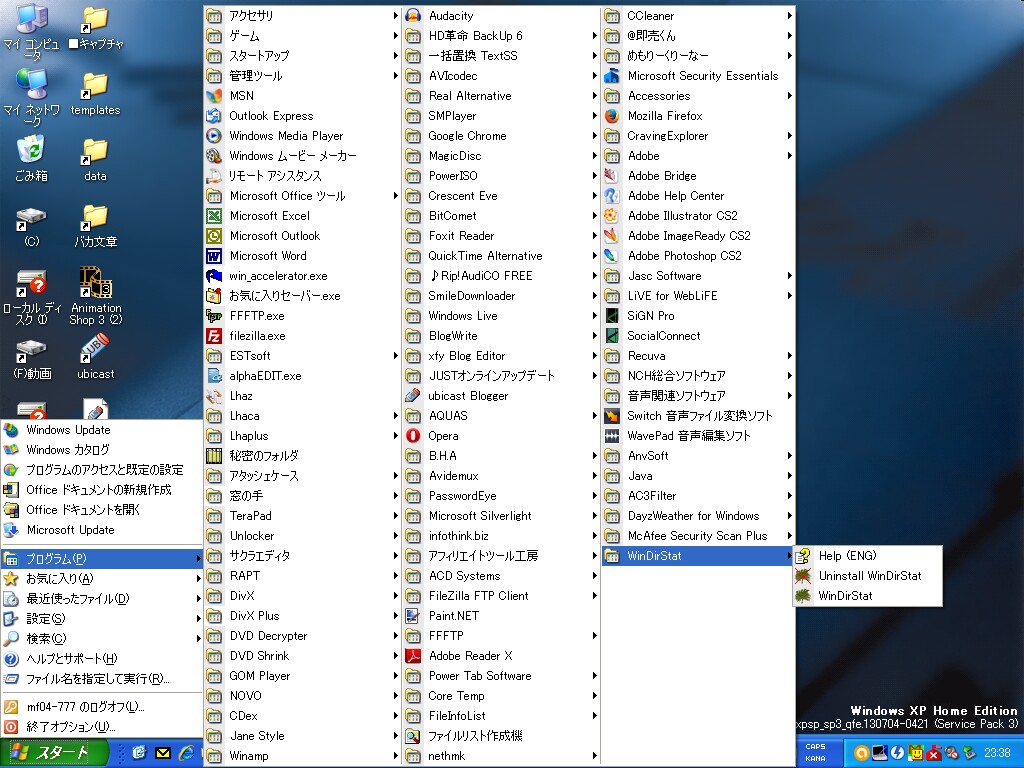Click the mail envelope quick launch icon
Image resolution: width=1024 pixels, height=768 pixels.
click(x=163, y=753)
